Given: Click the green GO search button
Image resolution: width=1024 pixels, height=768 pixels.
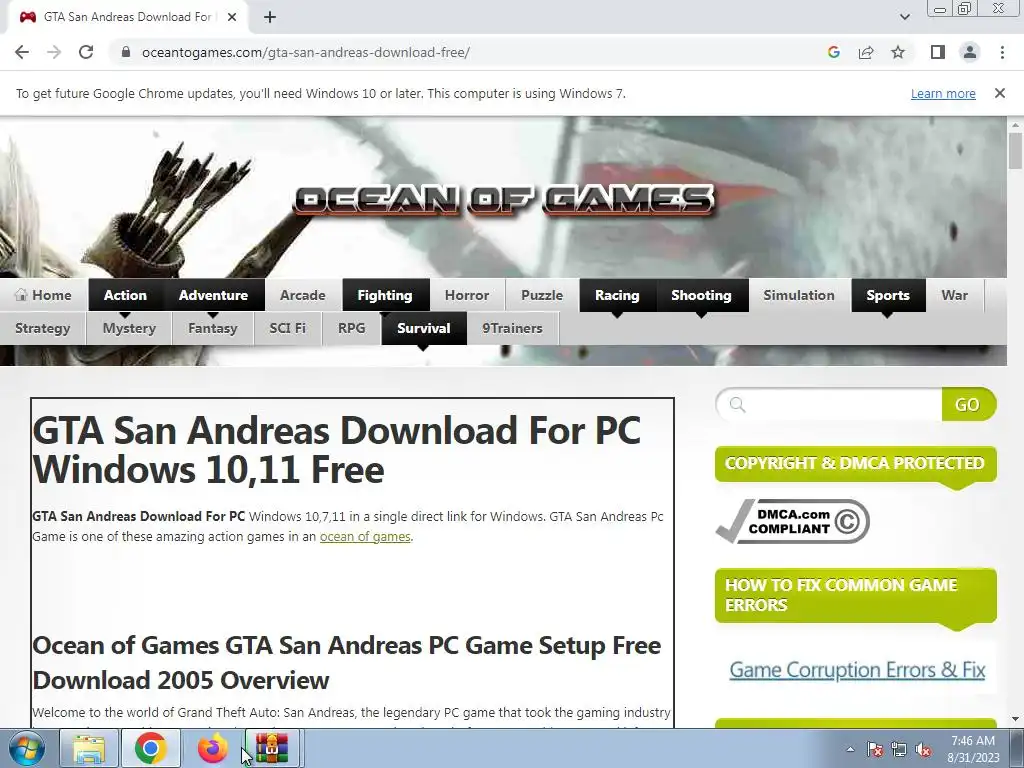Looking at the screenshot, I should click(x=968, y=404).
